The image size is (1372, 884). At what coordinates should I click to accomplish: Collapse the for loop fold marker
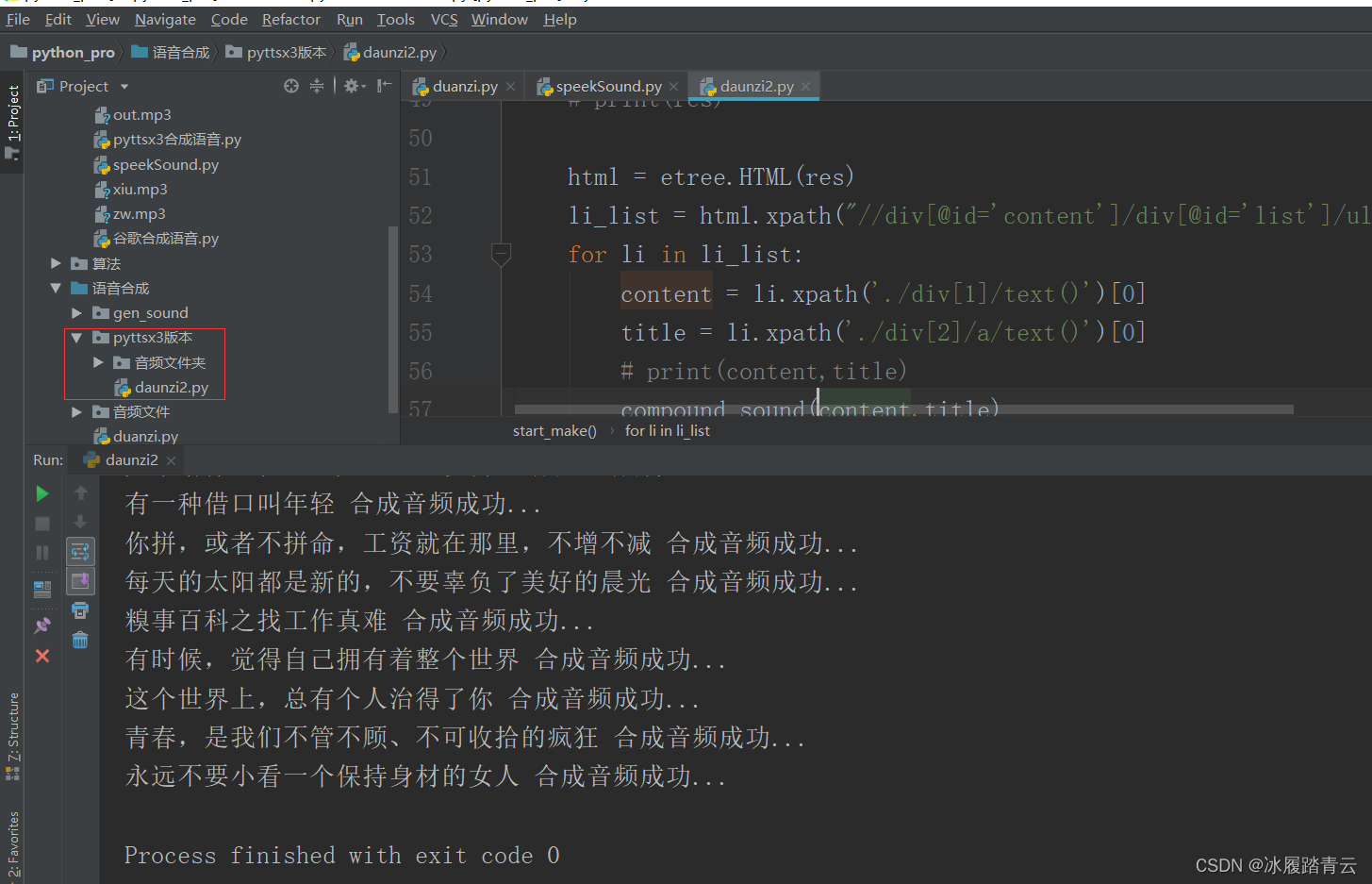(501, 254)
